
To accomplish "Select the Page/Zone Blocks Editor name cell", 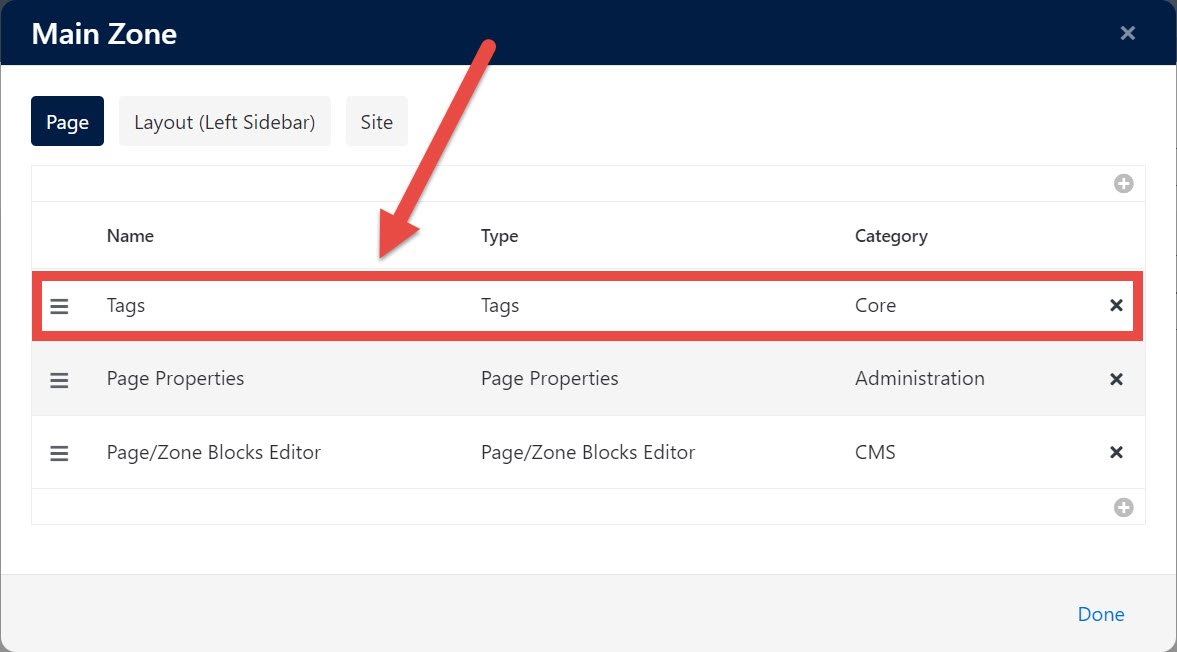I will 213,452.
